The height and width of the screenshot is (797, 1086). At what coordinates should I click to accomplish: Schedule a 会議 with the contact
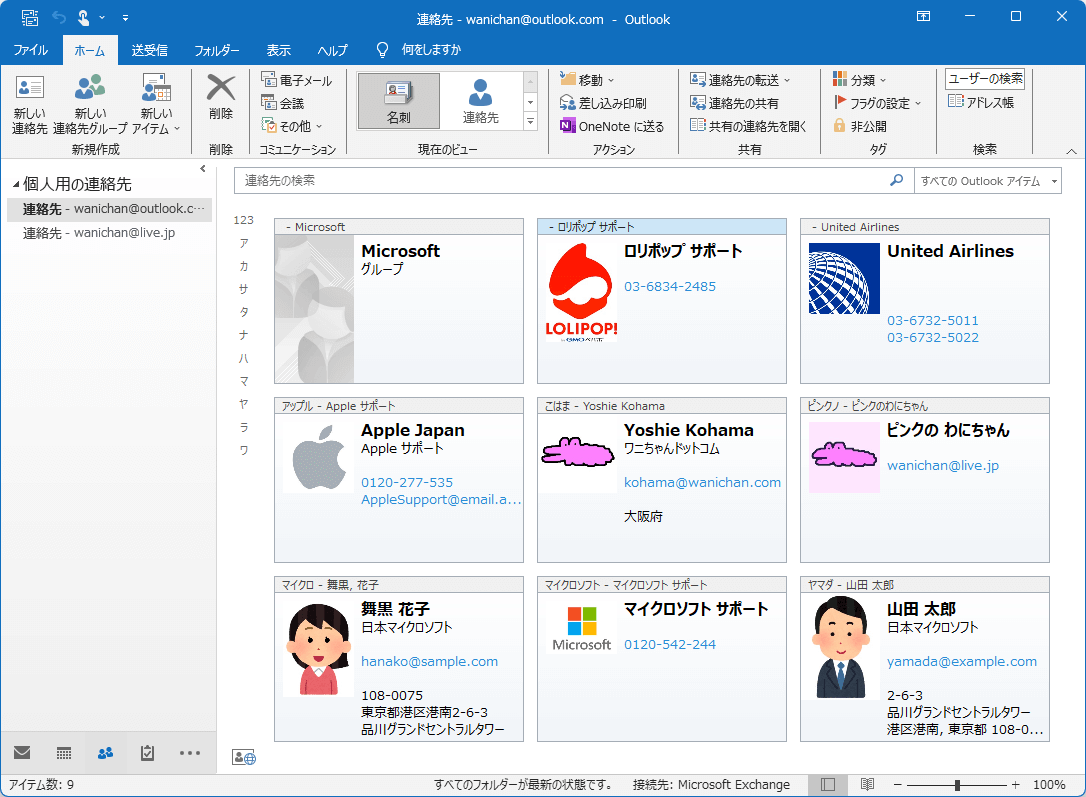tap(283, 103)
